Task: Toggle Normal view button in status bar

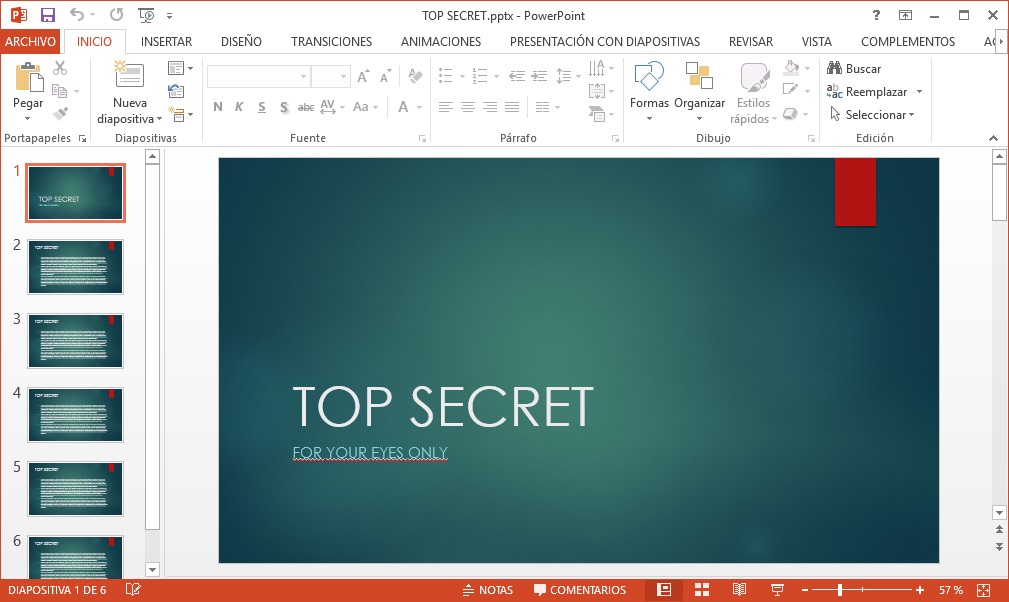Action: pyautogui.click(x=663, y=590)
